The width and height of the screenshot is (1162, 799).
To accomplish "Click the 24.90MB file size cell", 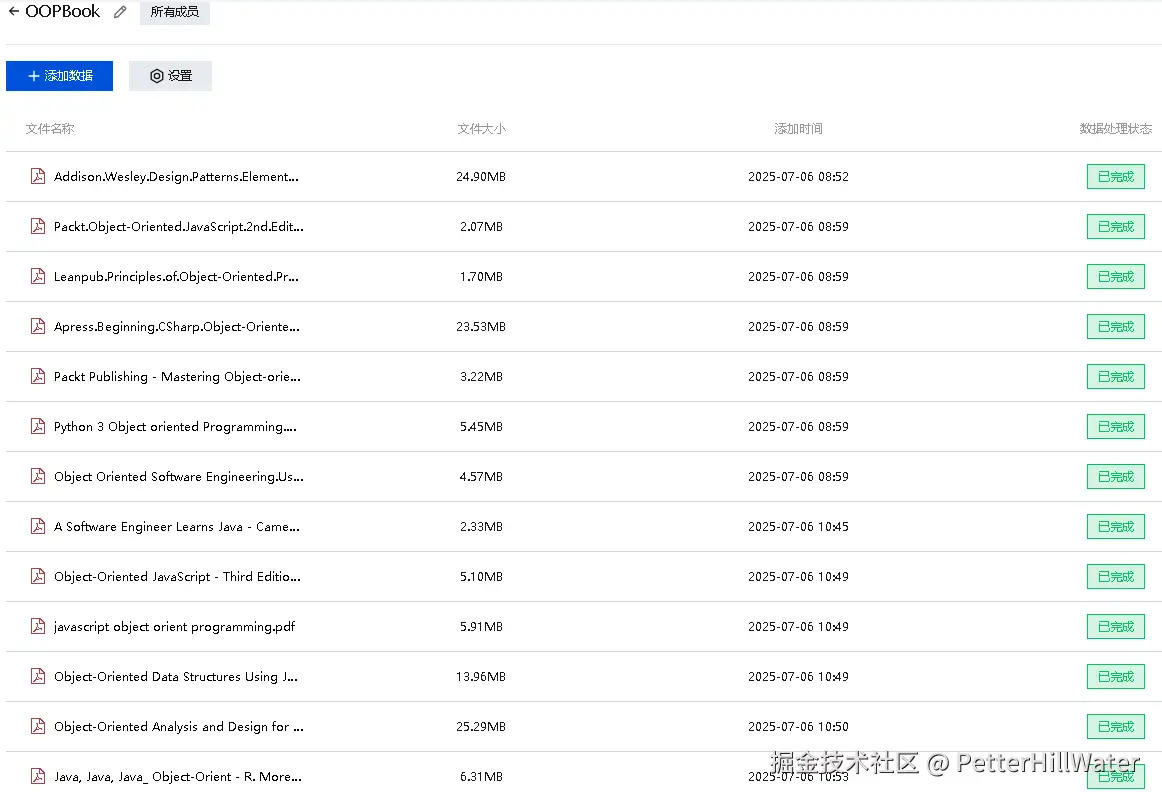I will [x=481, y=176].
